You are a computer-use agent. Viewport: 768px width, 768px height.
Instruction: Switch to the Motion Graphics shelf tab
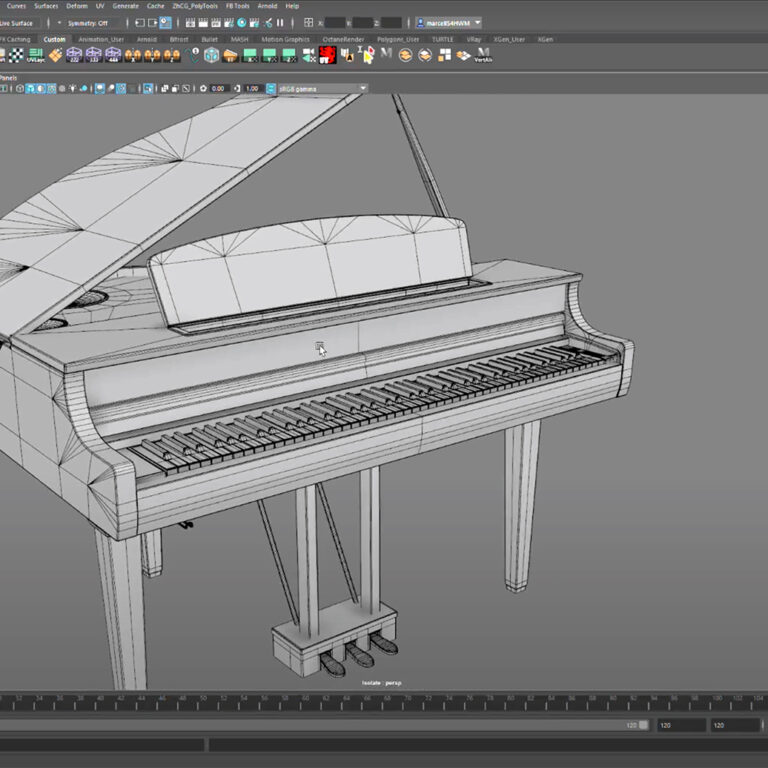tap(285, 39)
